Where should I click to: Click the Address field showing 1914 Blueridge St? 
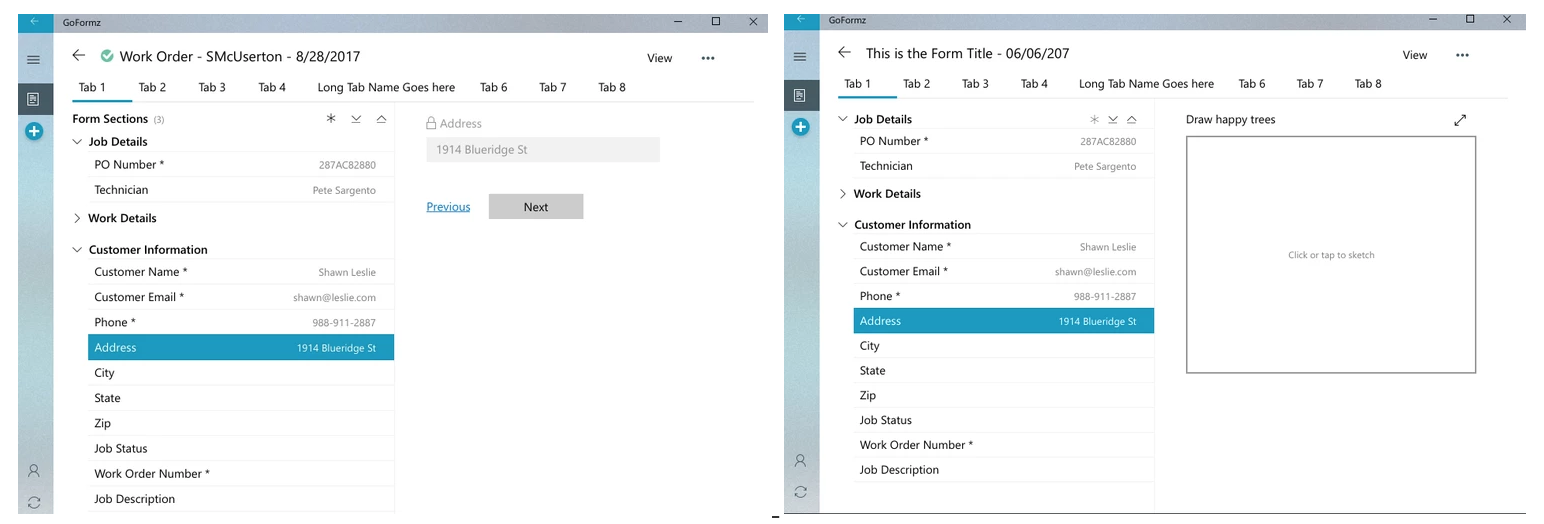pos(543,150)
